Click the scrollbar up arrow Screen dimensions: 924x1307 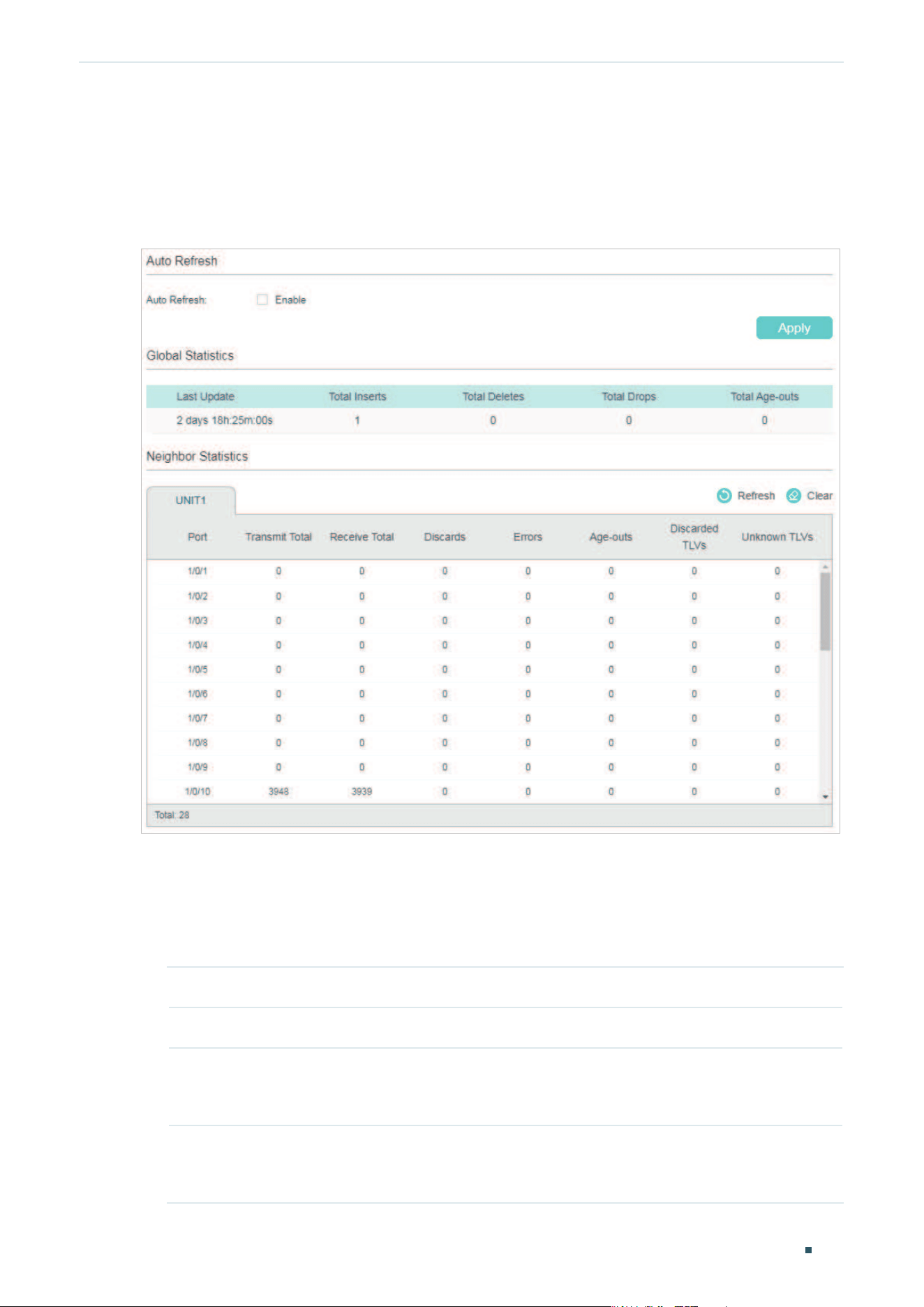(x=826, y=567)
